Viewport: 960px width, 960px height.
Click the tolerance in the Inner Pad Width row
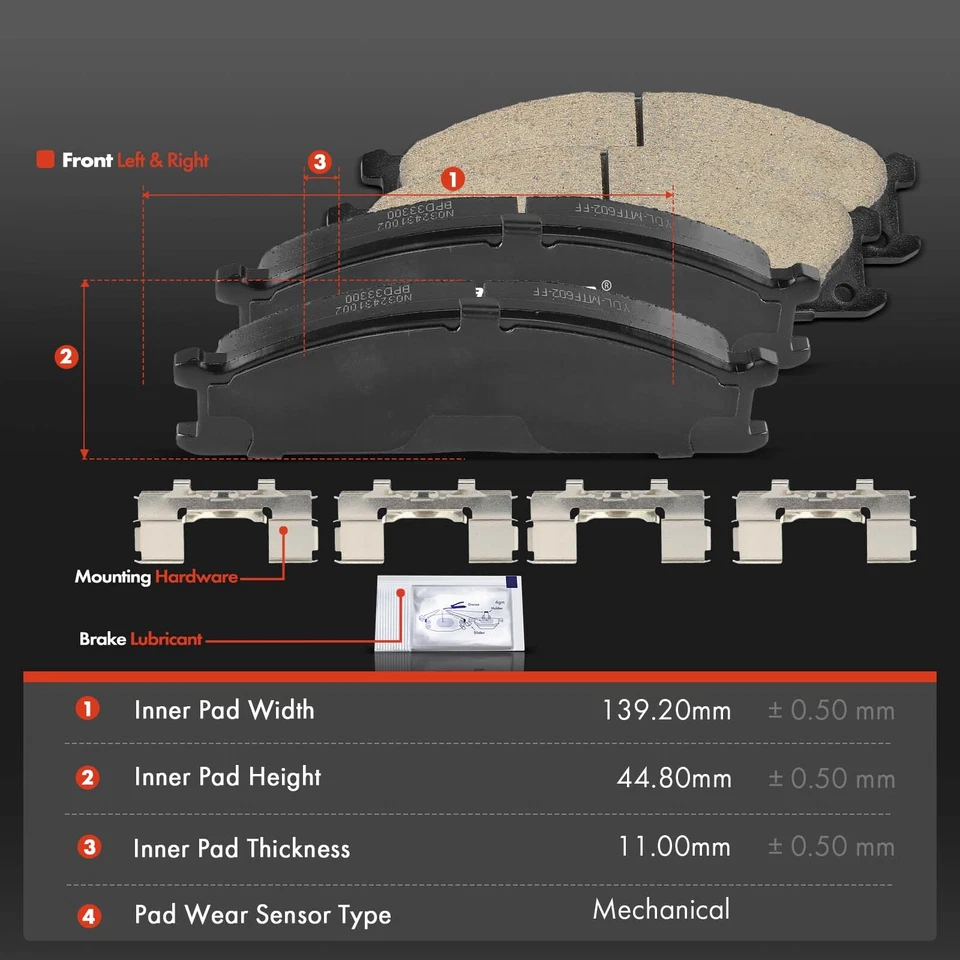(831, 711)
